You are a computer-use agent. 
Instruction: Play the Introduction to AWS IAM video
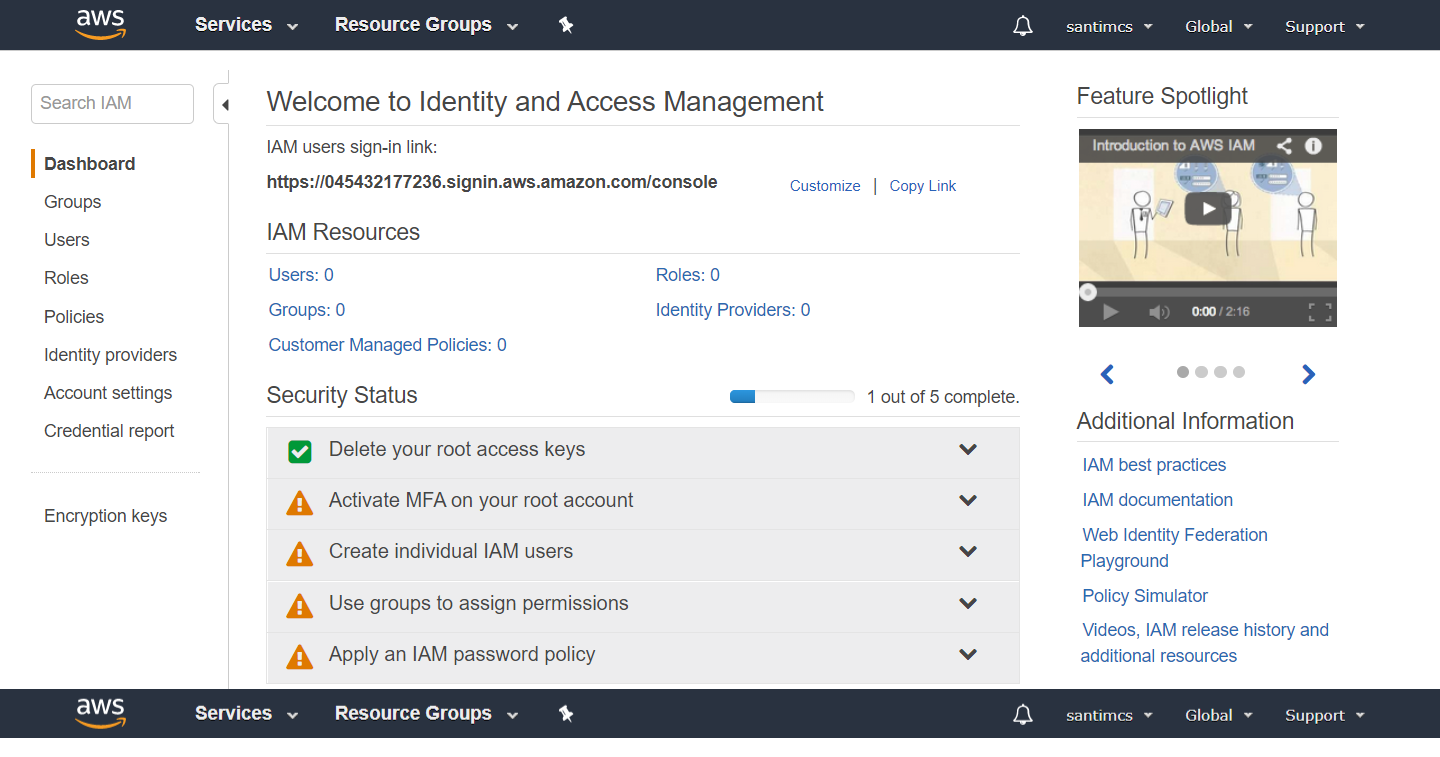[x=1209, y=208]
